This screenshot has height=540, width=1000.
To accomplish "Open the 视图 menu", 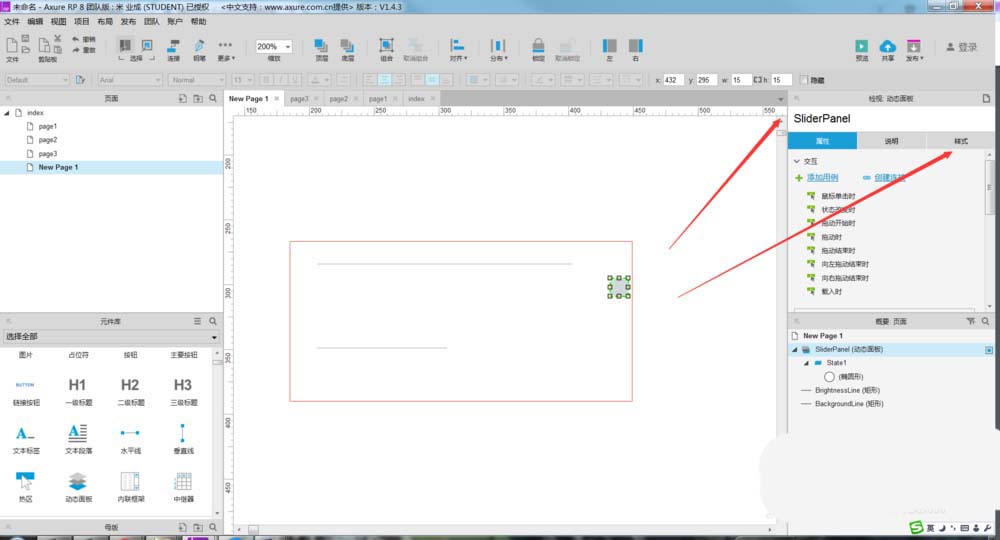I will (59, 22).
